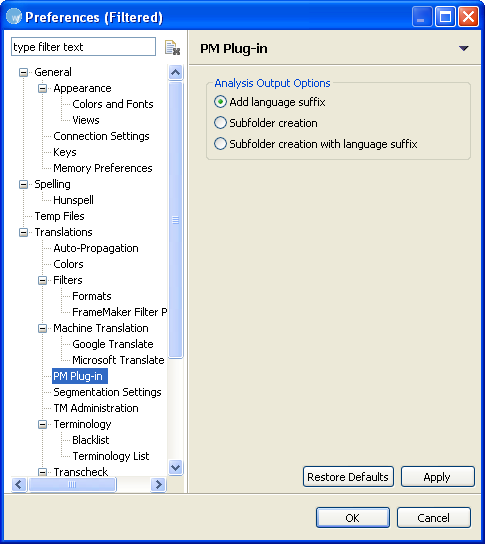The image size is (485, 544).
Task: Click the Preferences window title icon
Action: [x=14, y=17]
